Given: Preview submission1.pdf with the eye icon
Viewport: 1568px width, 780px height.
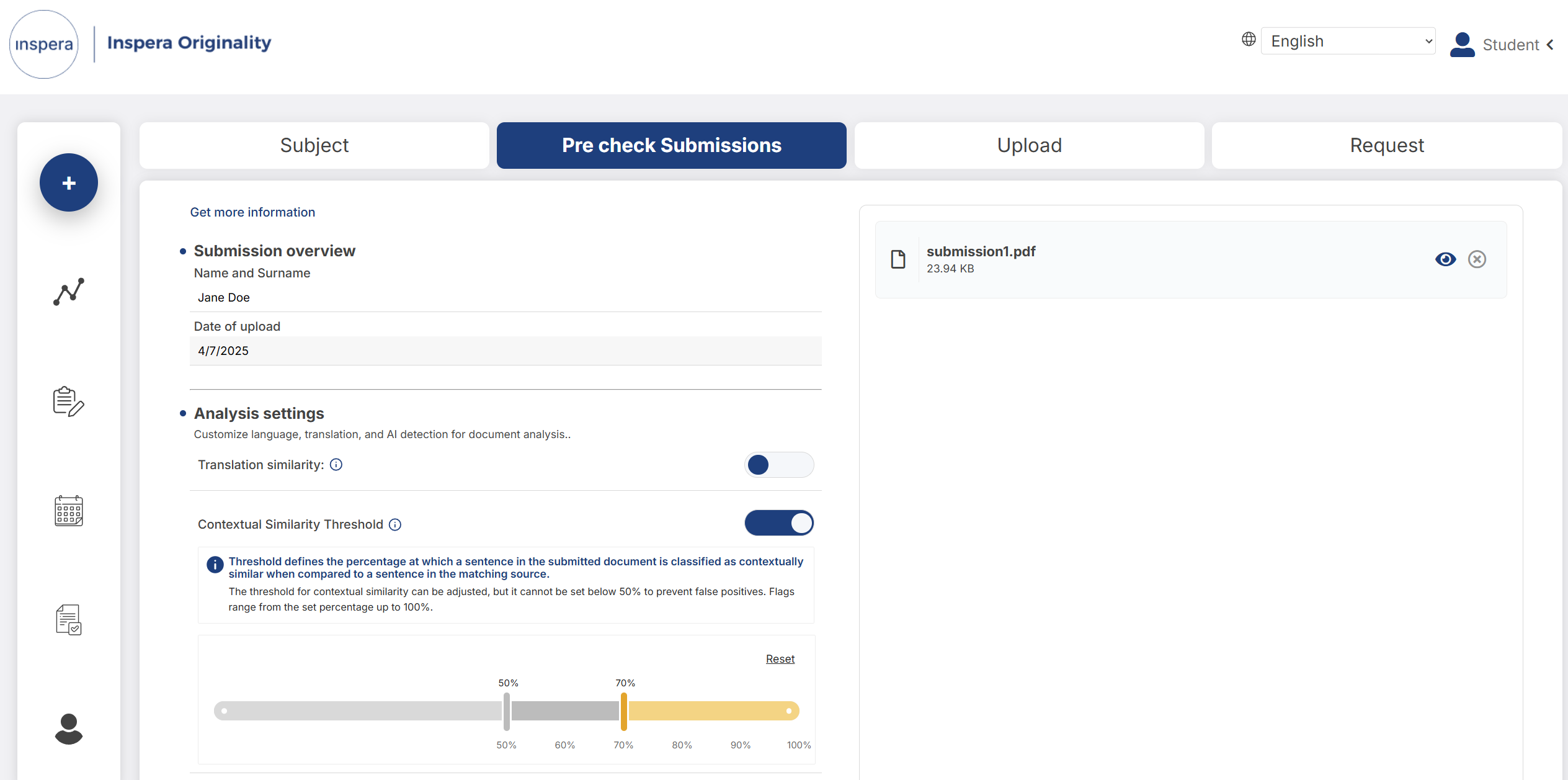Looking at the screenshot, I should (x=1445, y=259).
